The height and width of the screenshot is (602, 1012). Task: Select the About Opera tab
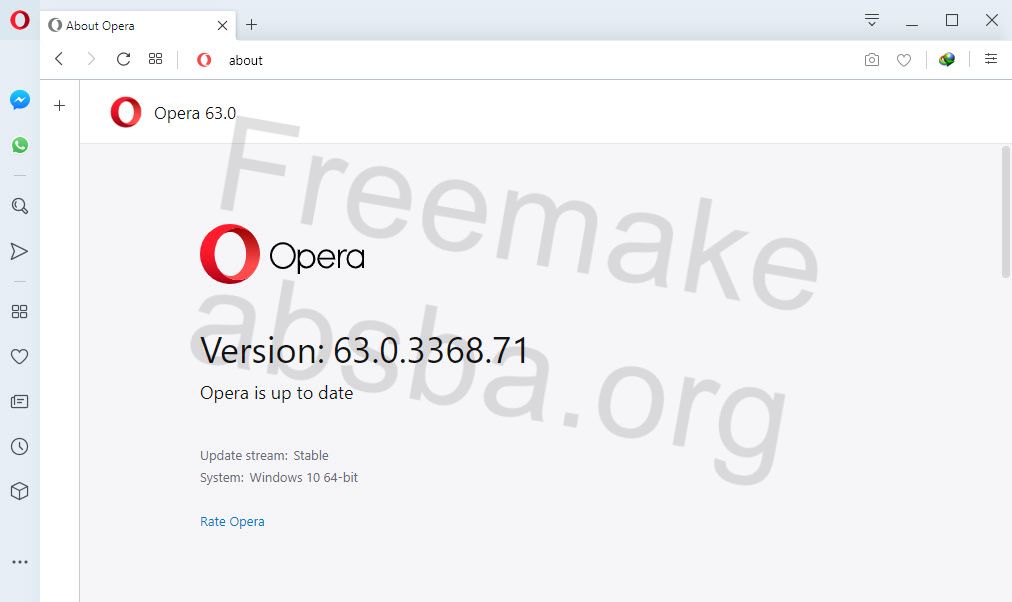point(138,25)
